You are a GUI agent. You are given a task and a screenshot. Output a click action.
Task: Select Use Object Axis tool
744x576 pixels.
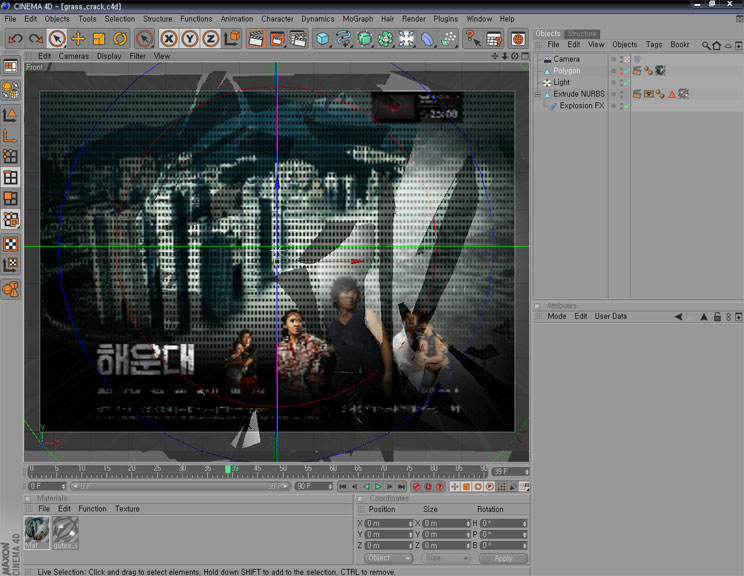[10, 136]
